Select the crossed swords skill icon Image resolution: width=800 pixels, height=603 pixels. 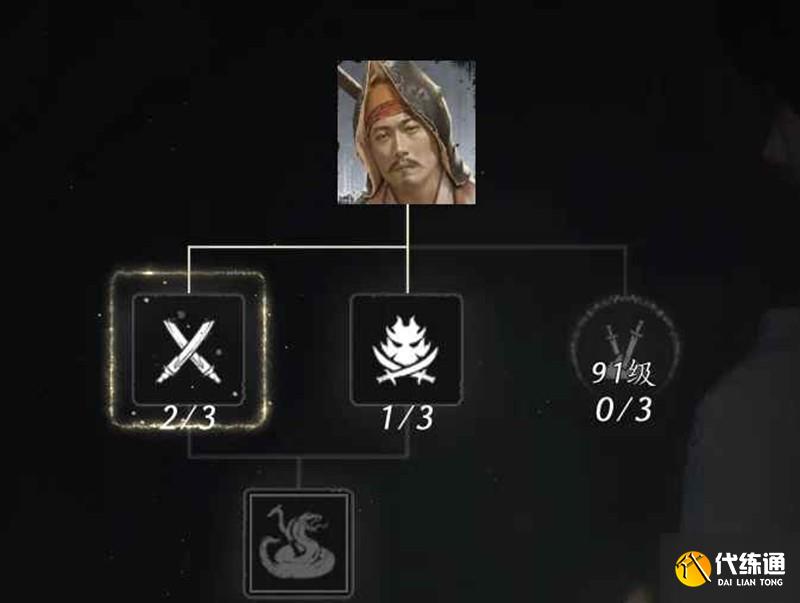pyautogui.click(x=188, y=350)
